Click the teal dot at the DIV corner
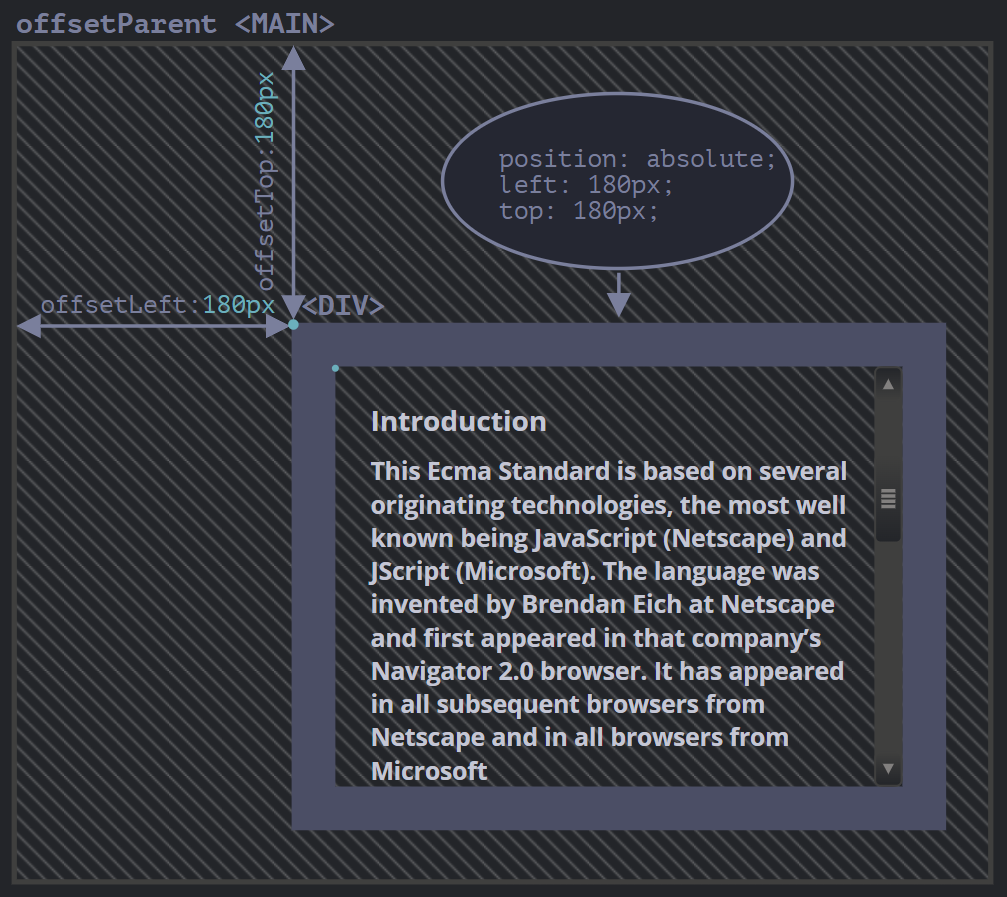This screenshot has height=897, width=1007. pos(293,324)
